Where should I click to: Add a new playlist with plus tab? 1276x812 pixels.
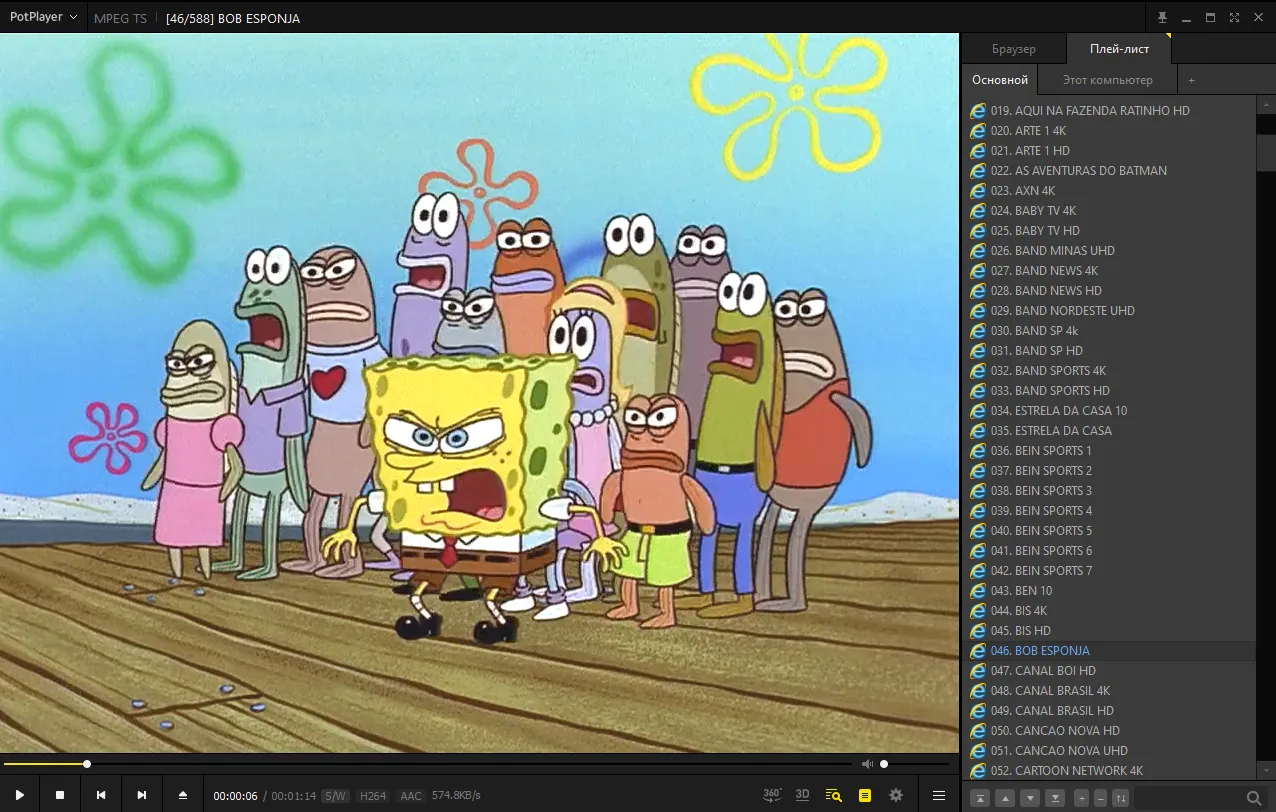[1191, 80]
